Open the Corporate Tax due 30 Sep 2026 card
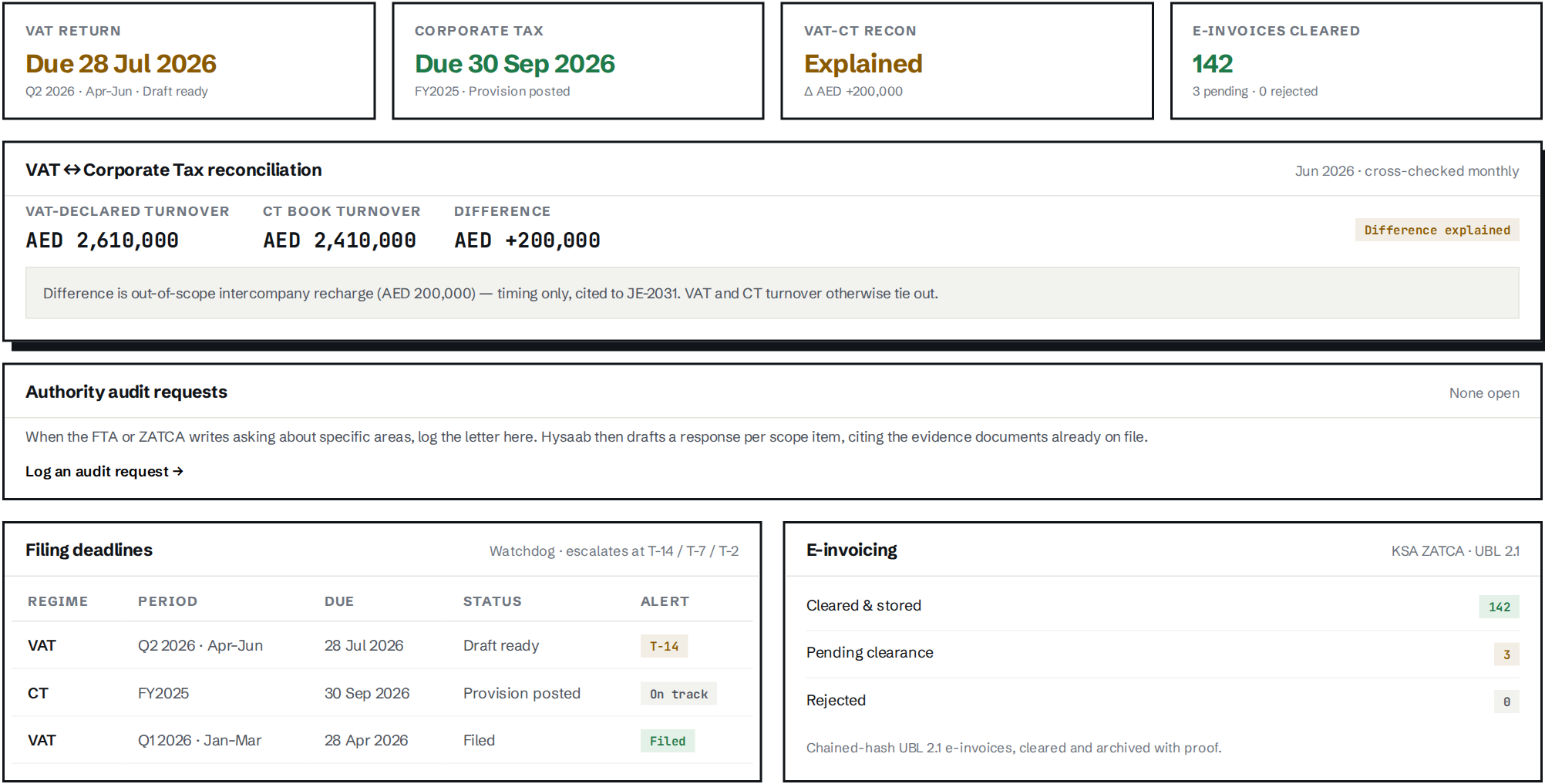The width and height of the screenshot is (1545, 784). [578, 61]
